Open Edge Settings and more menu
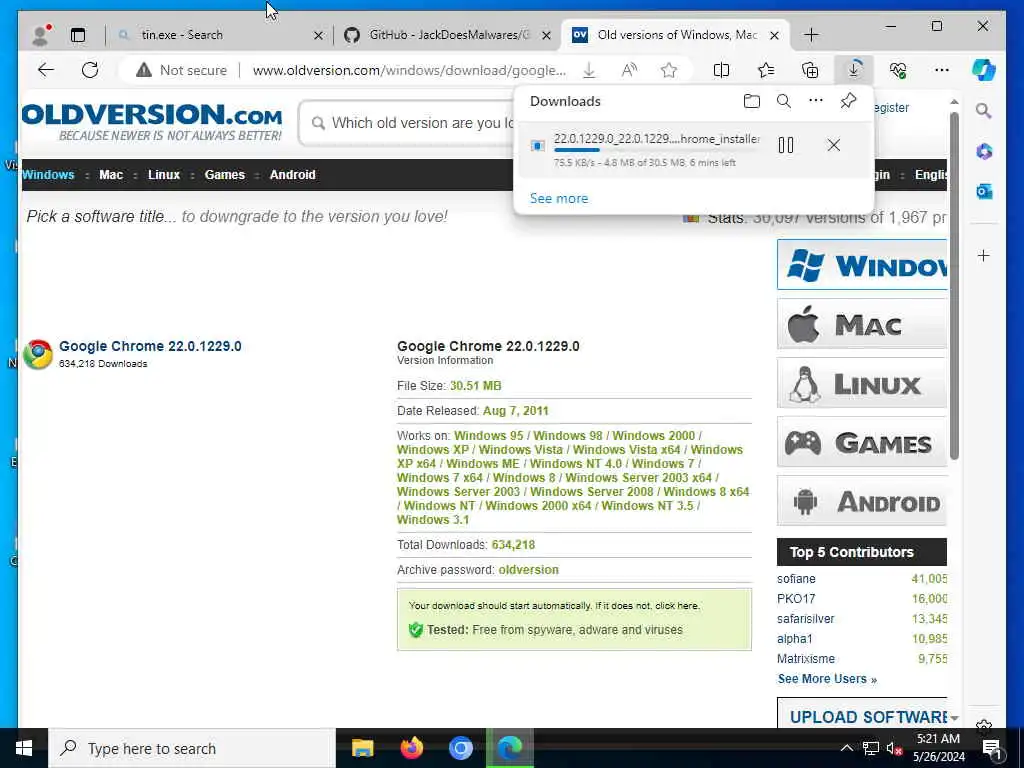 [x=942, y=70]
